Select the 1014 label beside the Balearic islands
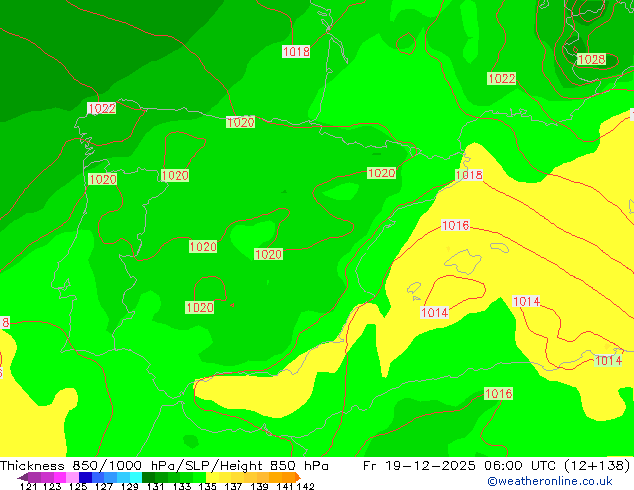Image resolution: width=634 pixels, height=490 pixels. [x=435, y=313]
